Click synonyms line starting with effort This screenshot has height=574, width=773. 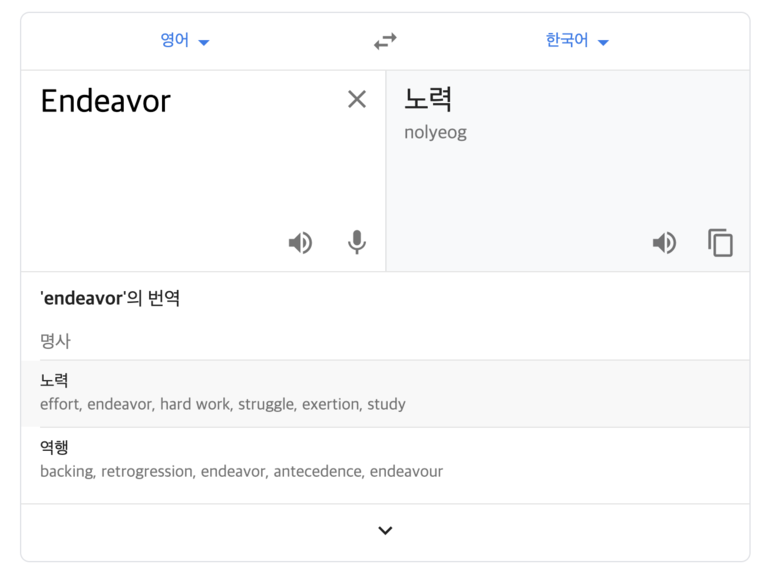[x=223, y=404]
